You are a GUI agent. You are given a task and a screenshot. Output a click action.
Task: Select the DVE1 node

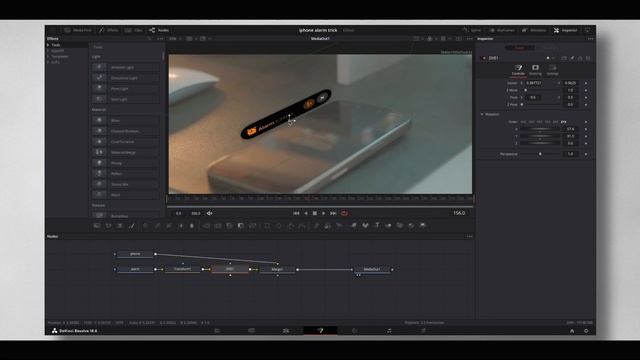coord(230,269)
